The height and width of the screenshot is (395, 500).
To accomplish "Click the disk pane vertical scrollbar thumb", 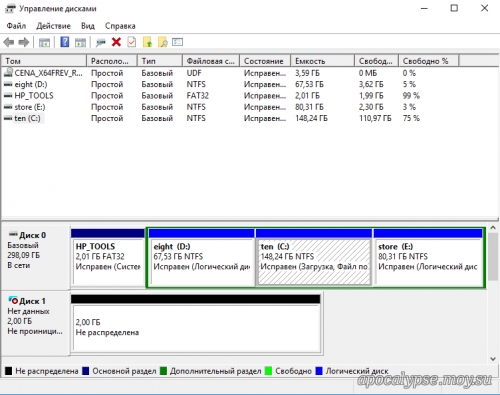I will coord(493,257).
